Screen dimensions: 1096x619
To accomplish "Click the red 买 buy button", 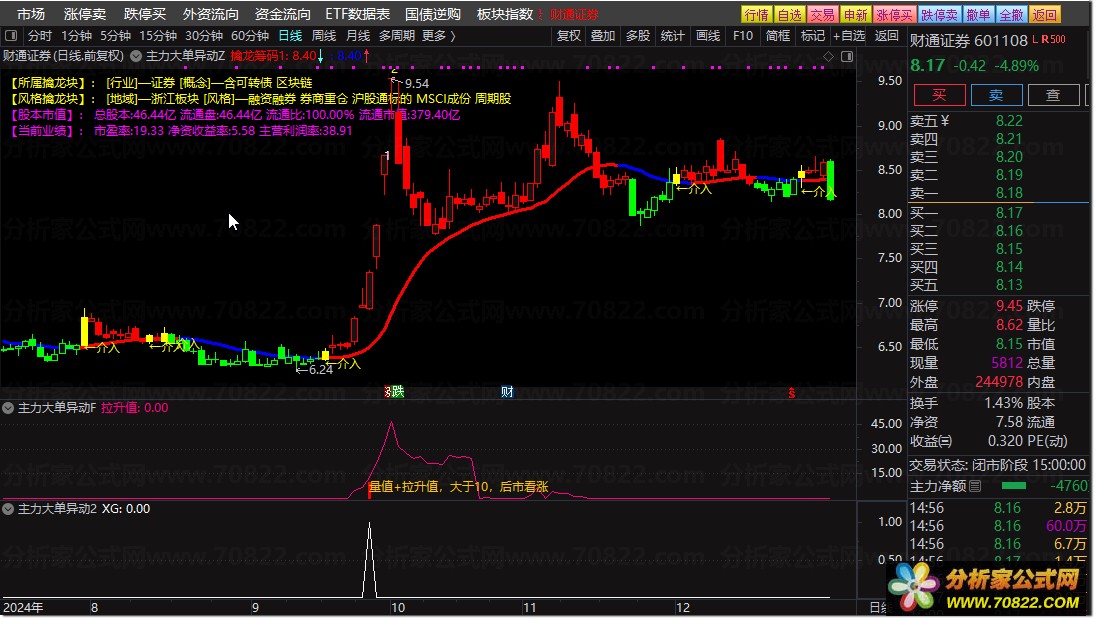I will [939, 95].
